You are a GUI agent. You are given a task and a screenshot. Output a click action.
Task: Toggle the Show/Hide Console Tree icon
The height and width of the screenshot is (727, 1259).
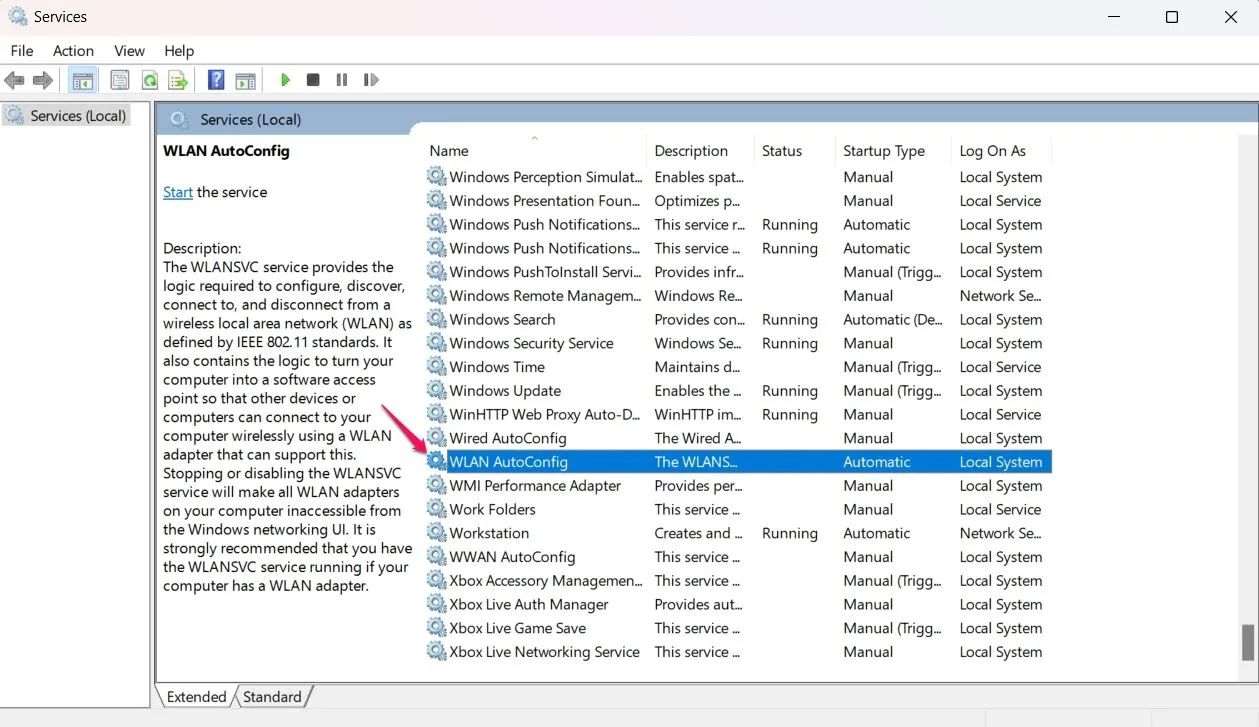tap(83, 80)
